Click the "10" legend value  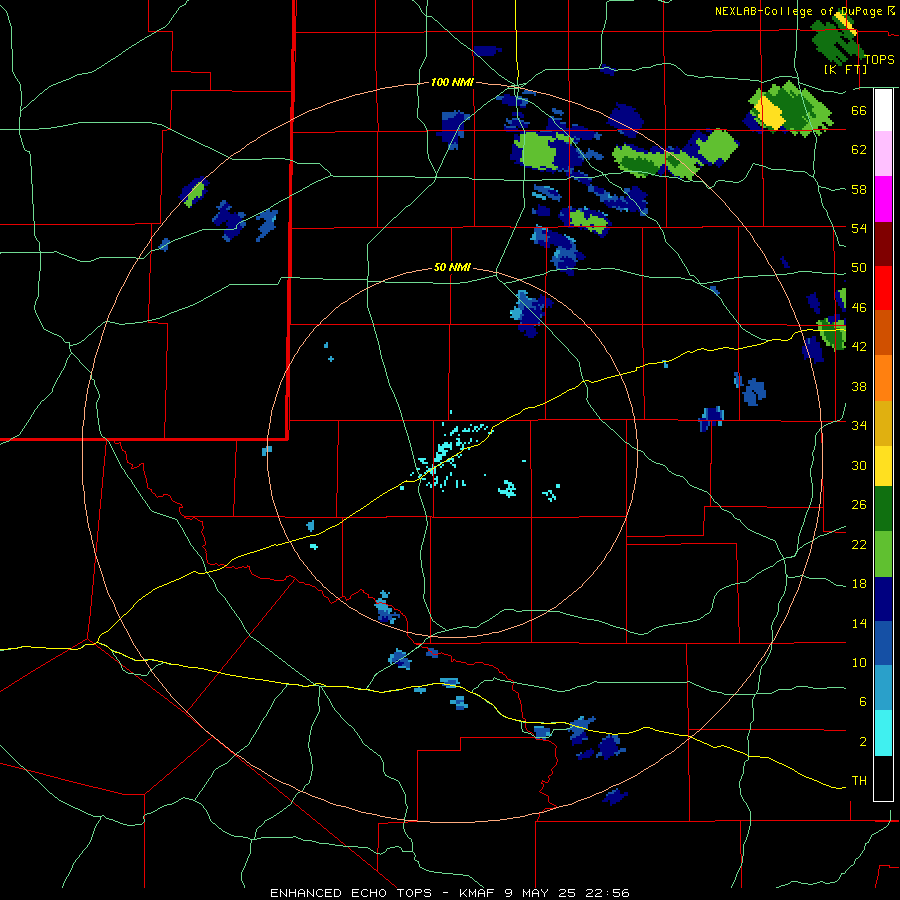[859, 663]
